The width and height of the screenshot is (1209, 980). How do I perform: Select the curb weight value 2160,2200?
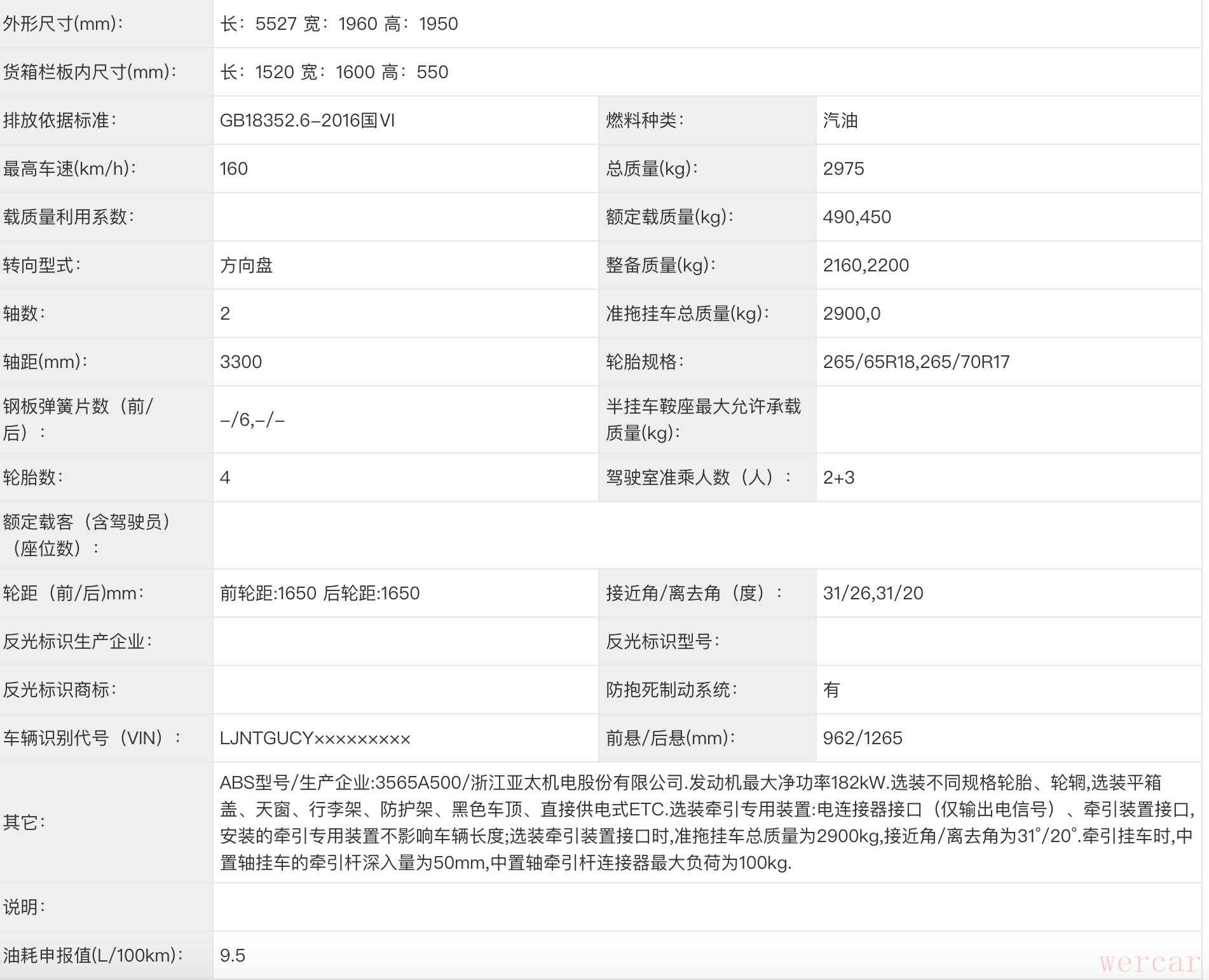point(865,266)
